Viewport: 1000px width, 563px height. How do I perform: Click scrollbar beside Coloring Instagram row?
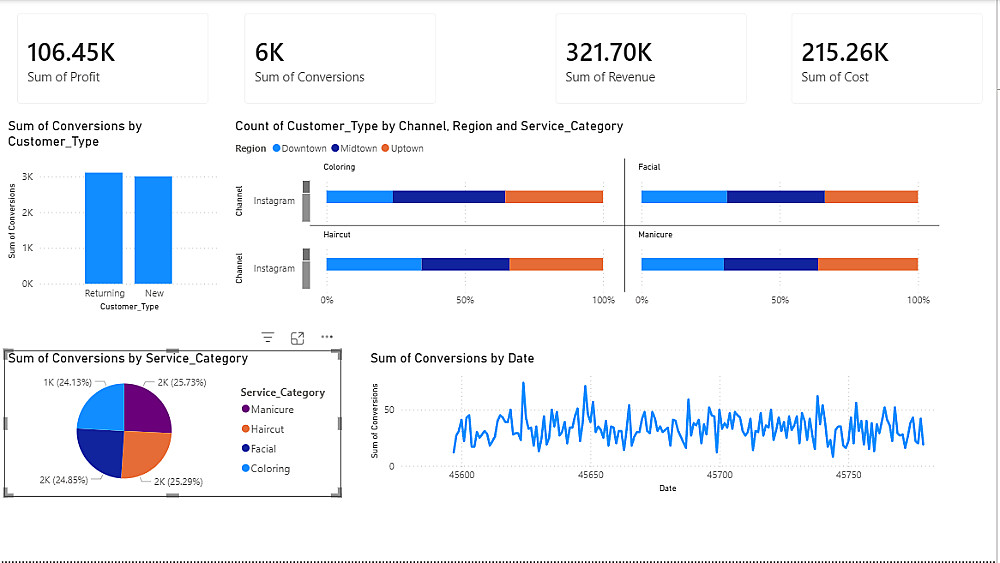(306, 201)
